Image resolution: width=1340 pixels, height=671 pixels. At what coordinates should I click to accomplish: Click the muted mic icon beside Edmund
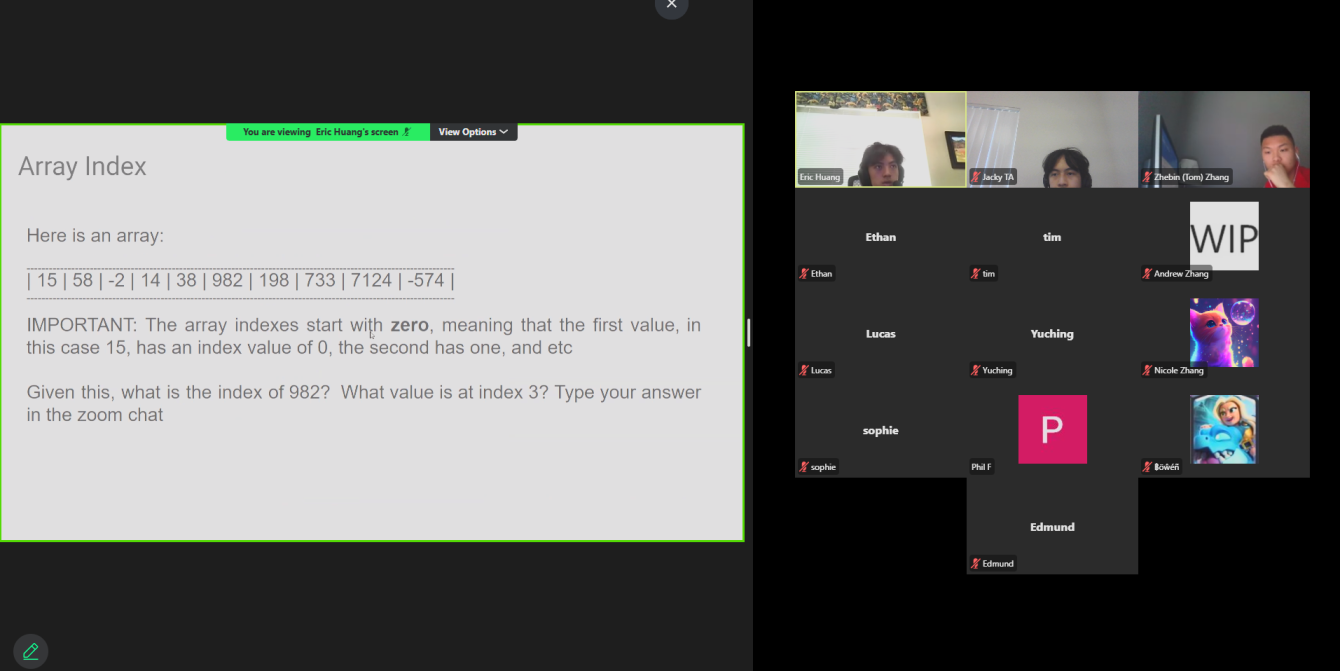975,564
